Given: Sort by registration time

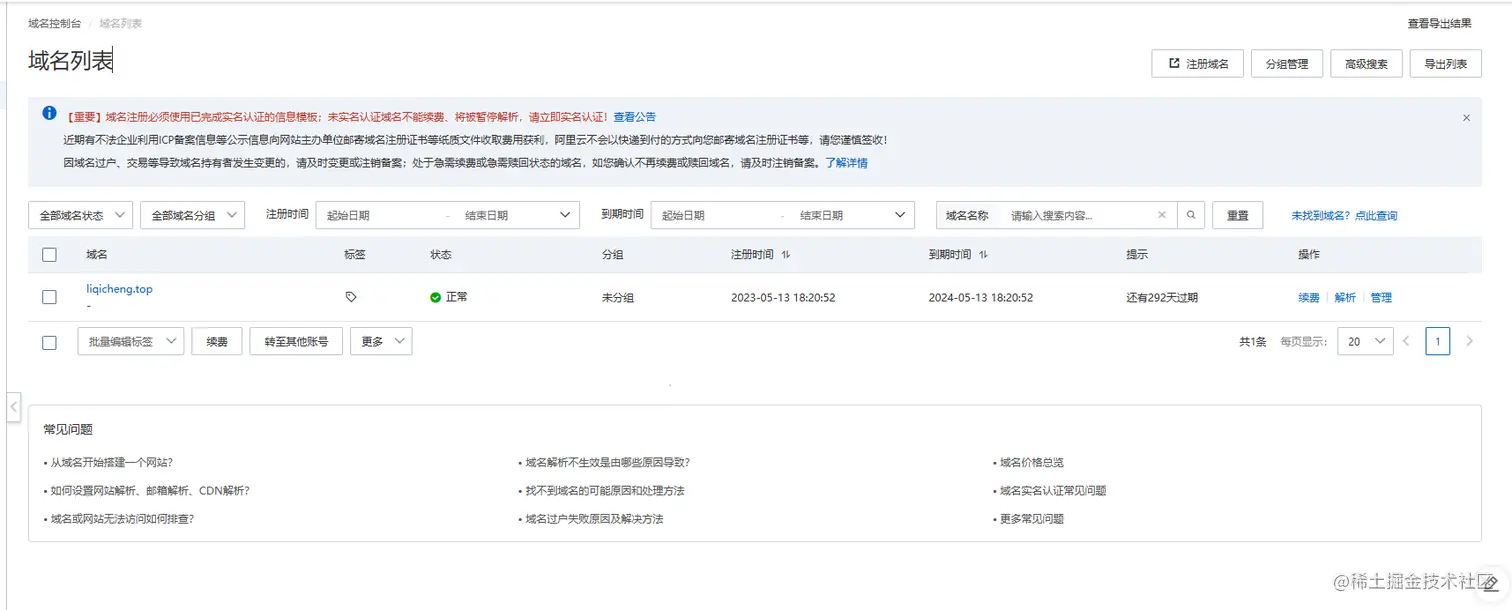Looking at the screenshot, I should click(x=785, y=255).
